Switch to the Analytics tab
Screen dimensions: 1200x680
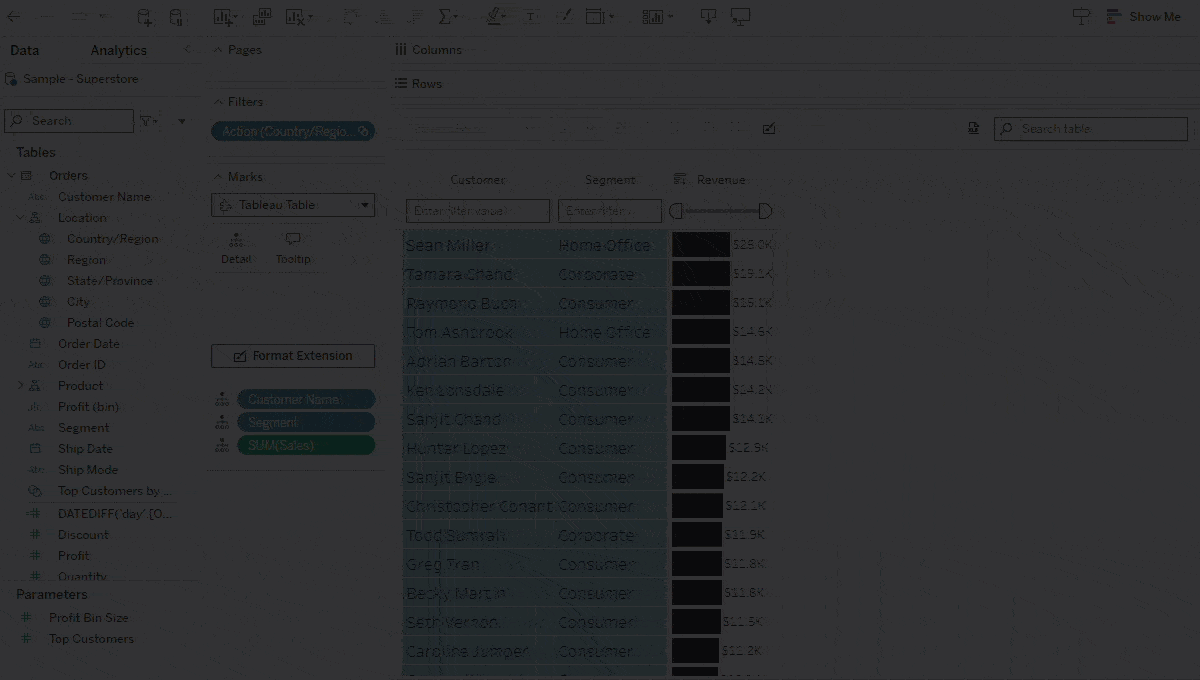[x=118, y=49]
